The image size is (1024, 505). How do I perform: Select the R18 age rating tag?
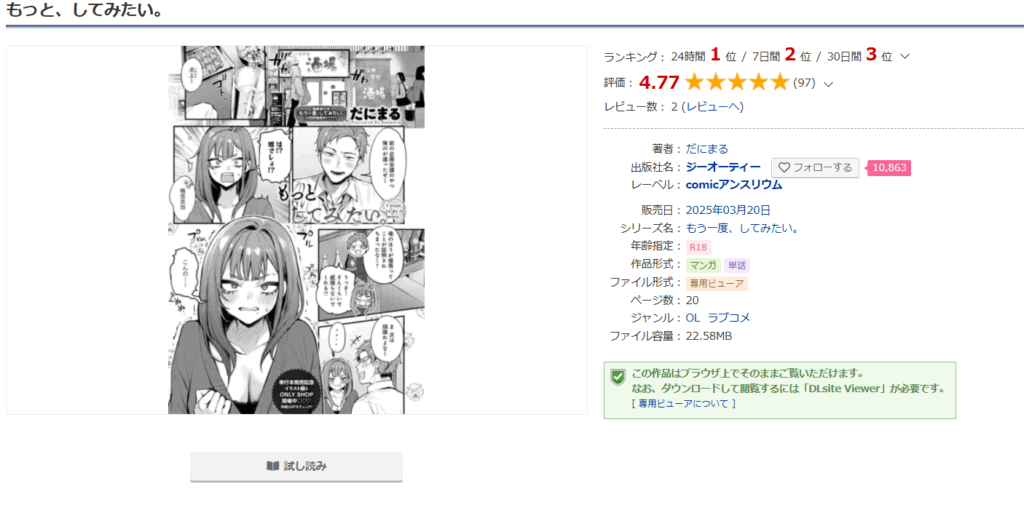(698, 247)
